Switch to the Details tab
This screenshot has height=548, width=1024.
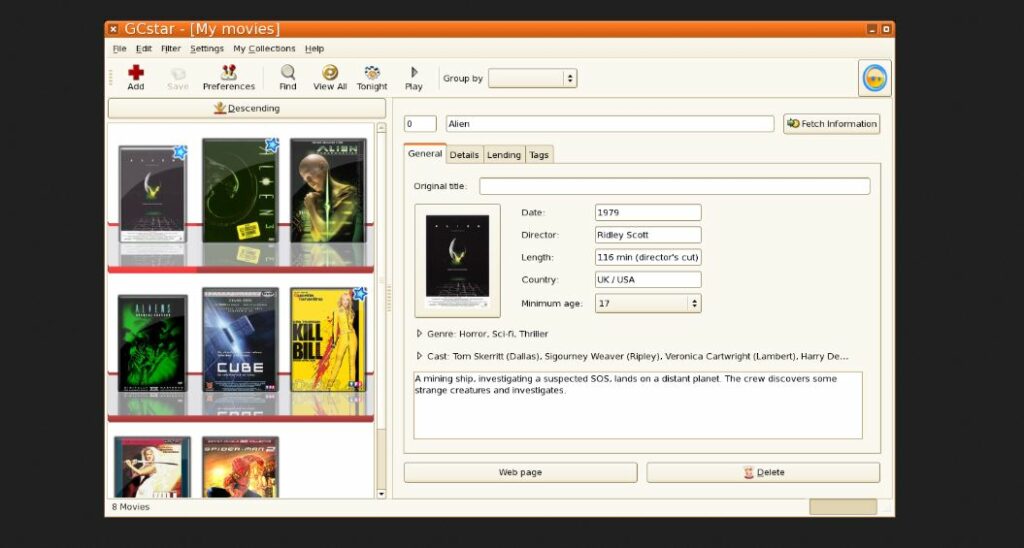pyautogui.click(x=464, y=155)
